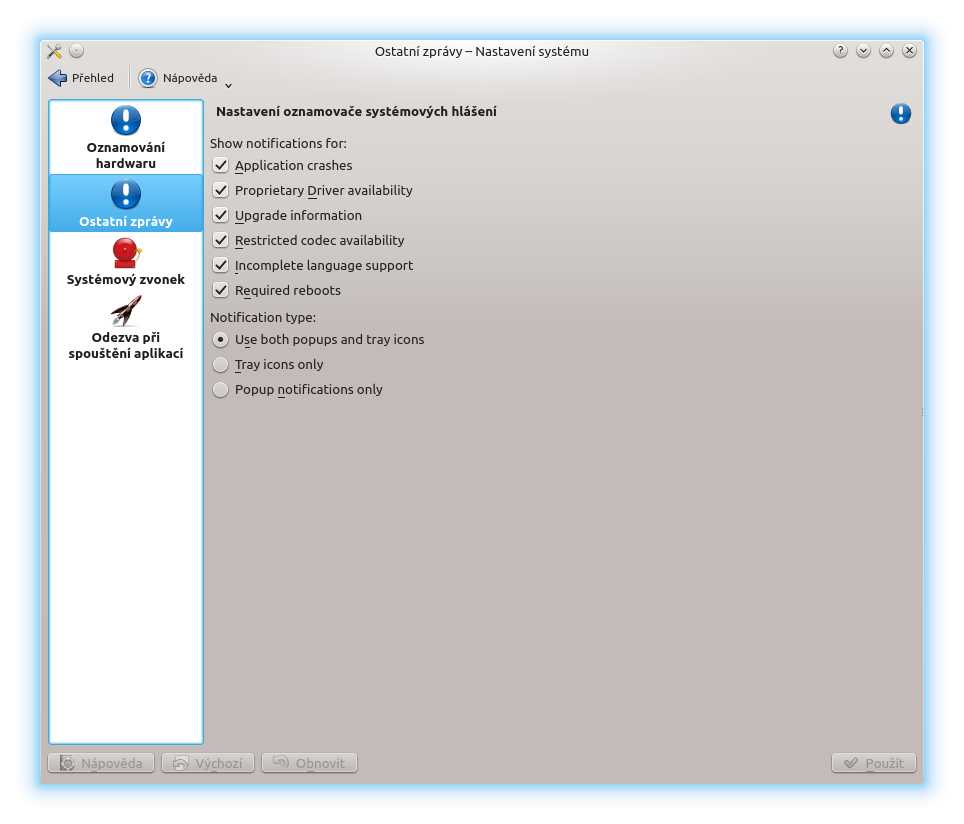Toggle Application crashes checkbox
Viewport: 964px width, 824px height.
point(221,165)
